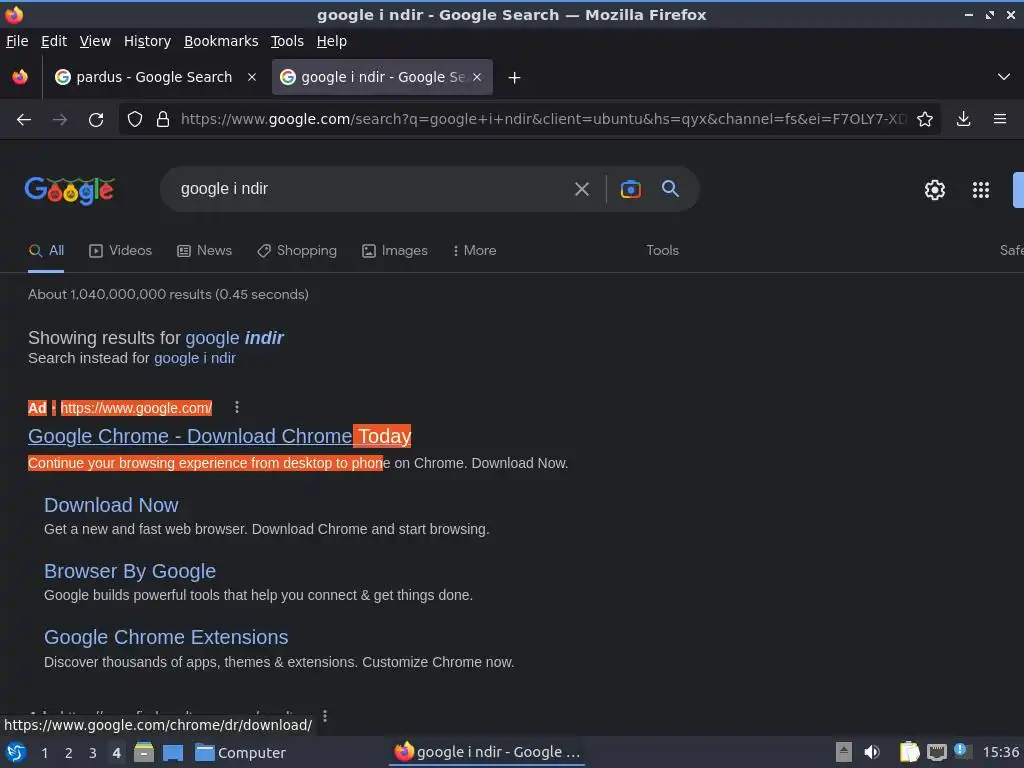View site security via padlock icon
The height and width of the screenshot is (768, 1024).
click(x=163, y=120)
